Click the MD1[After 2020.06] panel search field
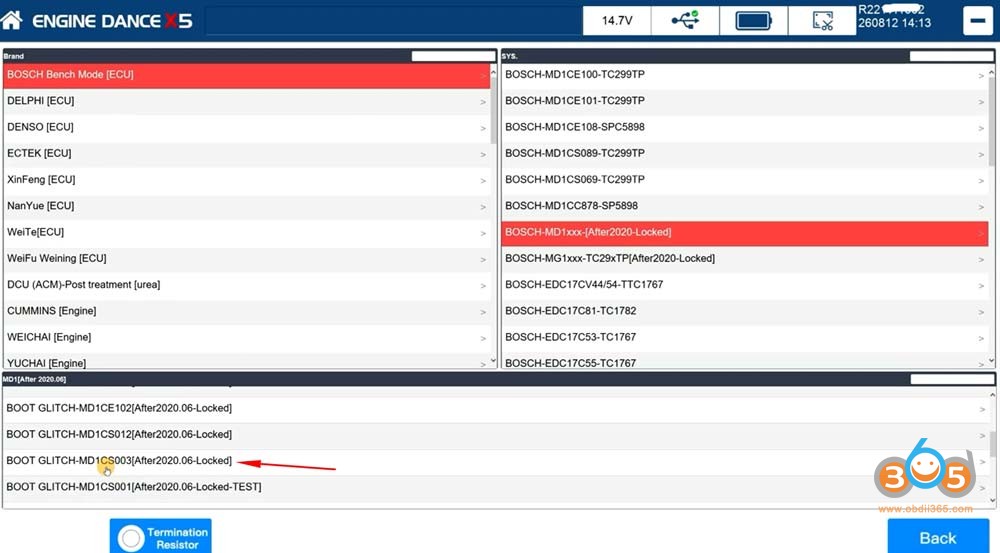The width and height of the screenshot is (1000, 553). pyautogui.click(x=952, y=380)
